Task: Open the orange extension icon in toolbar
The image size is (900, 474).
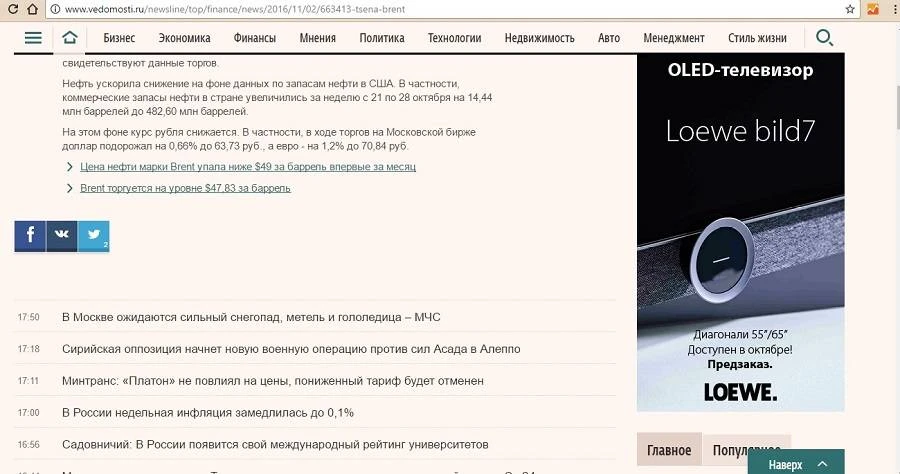Action: pos(873,9)
